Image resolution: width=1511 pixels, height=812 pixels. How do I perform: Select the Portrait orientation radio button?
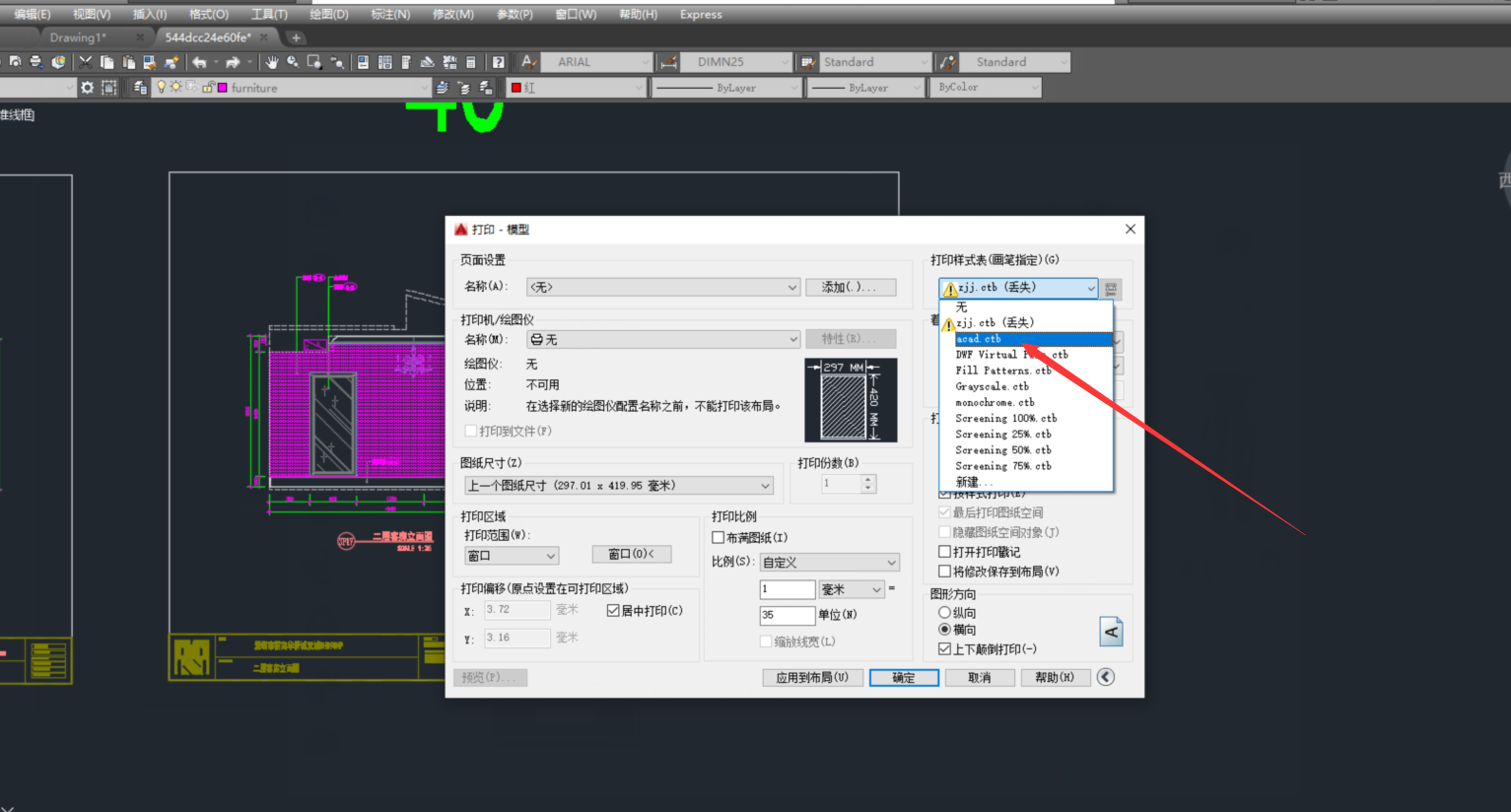[944, 613]
